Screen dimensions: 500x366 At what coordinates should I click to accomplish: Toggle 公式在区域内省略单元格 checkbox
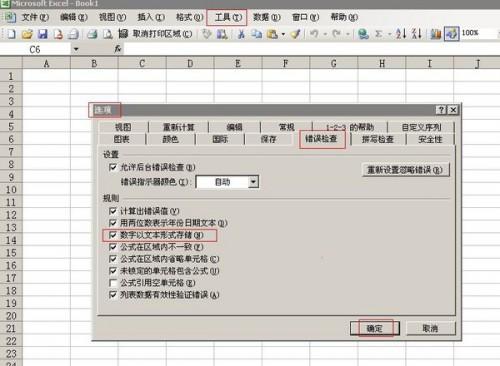pos(113,259)
